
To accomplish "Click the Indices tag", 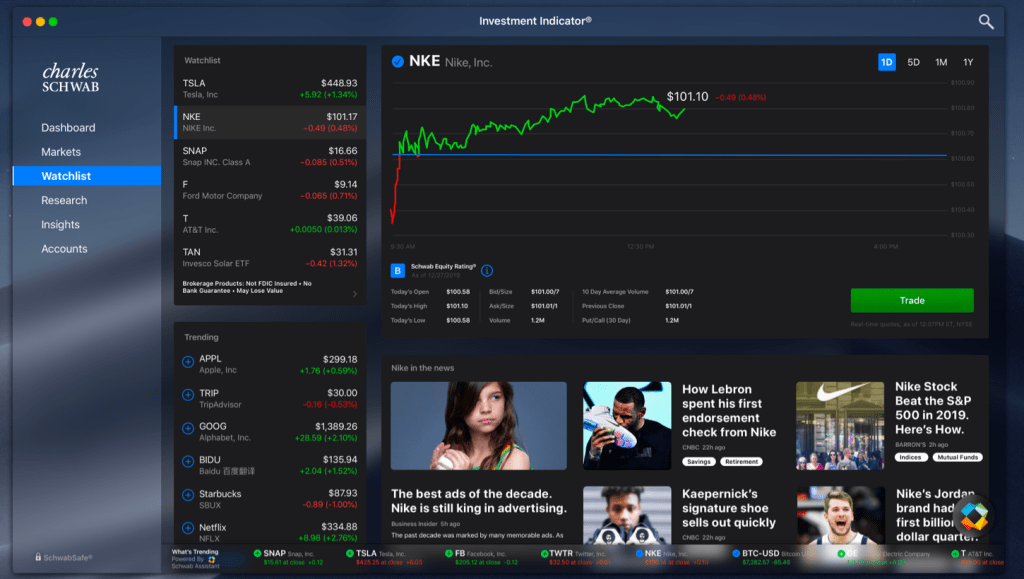I will click(910, 458).
